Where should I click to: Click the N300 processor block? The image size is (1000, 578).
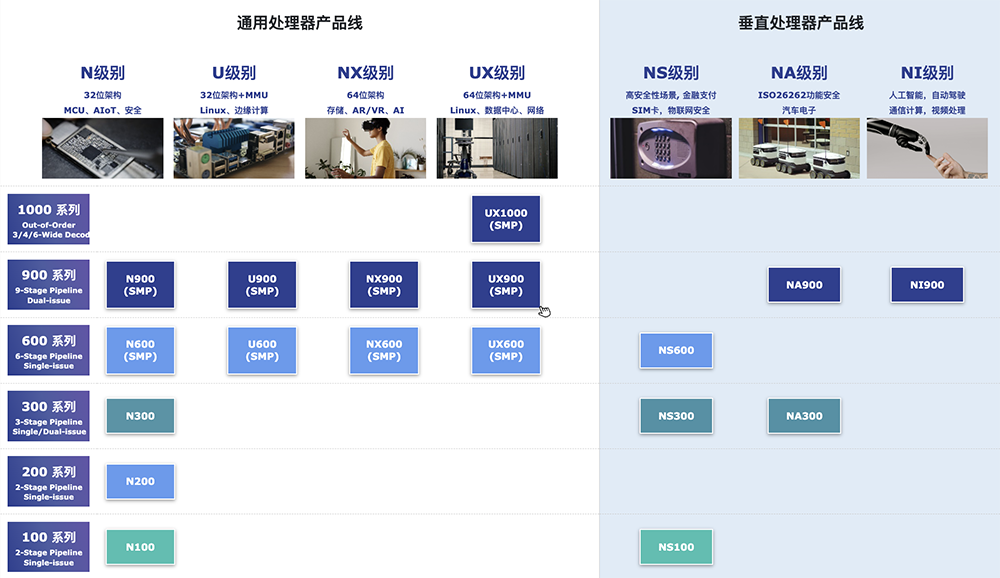[140, 416]
